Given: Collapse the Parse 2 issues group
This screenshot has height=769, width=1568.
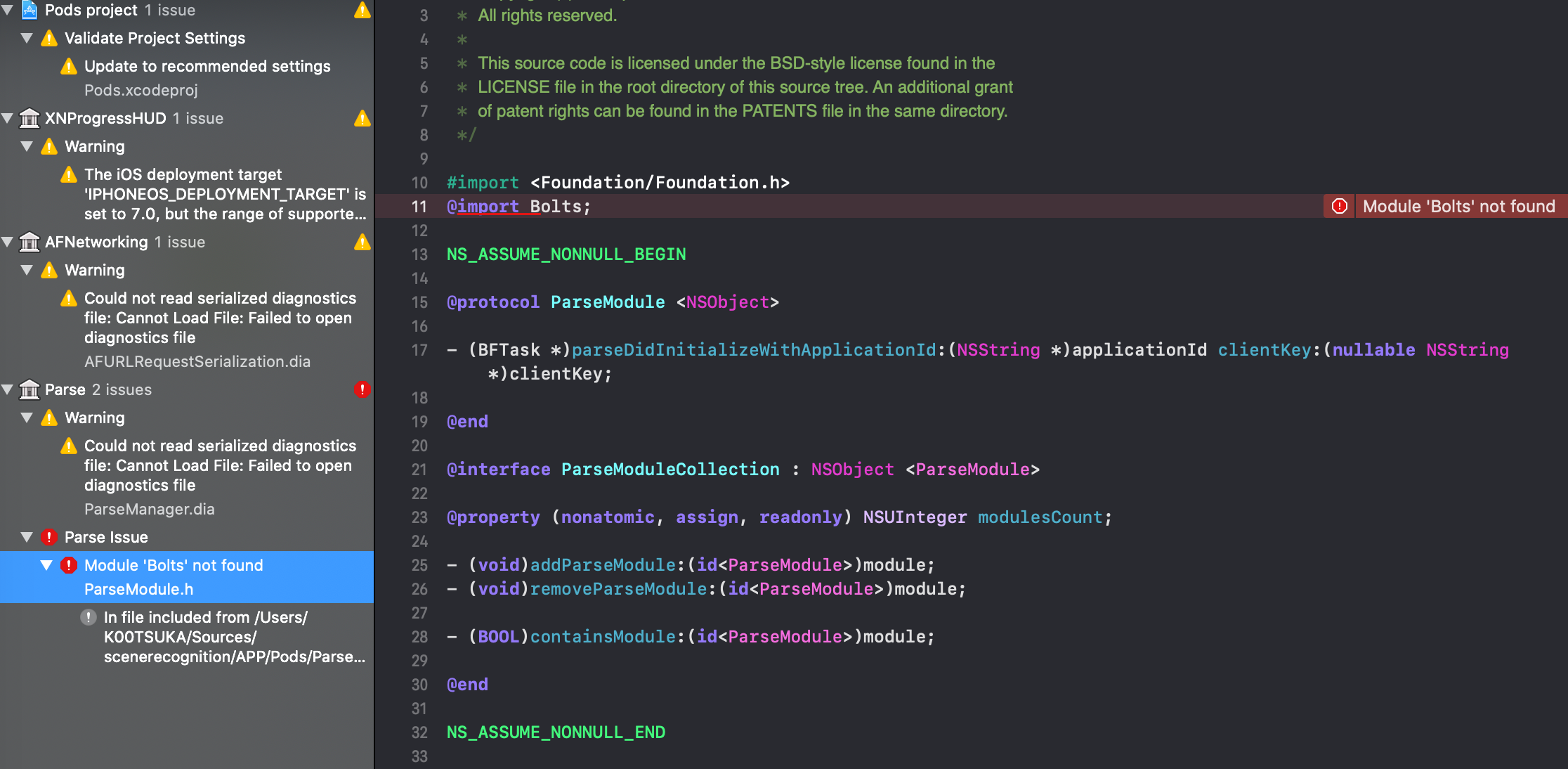Looking at the screenshot, I should pos(8,389).
